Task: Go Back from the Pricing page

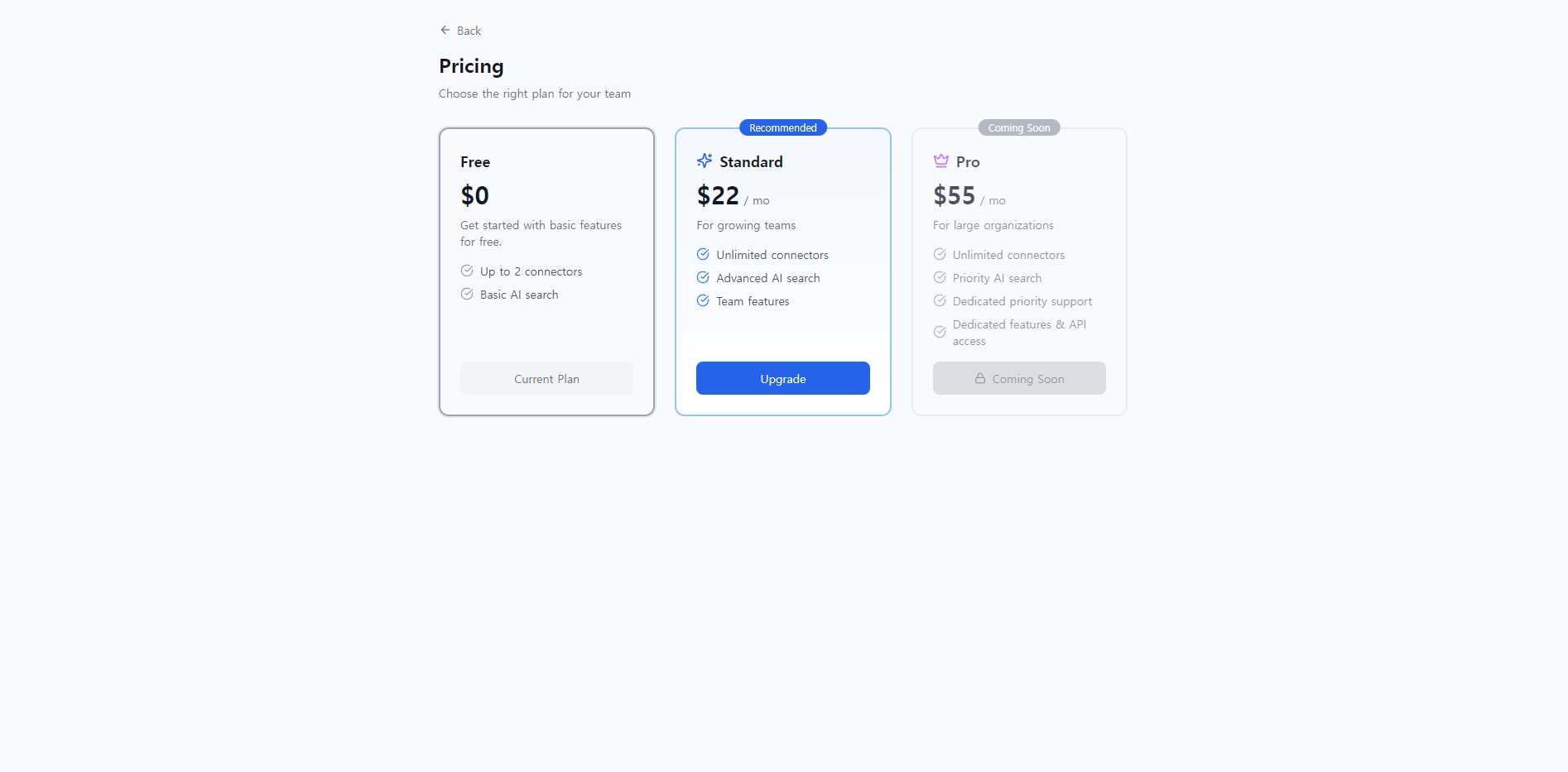Action: point(460,30)
